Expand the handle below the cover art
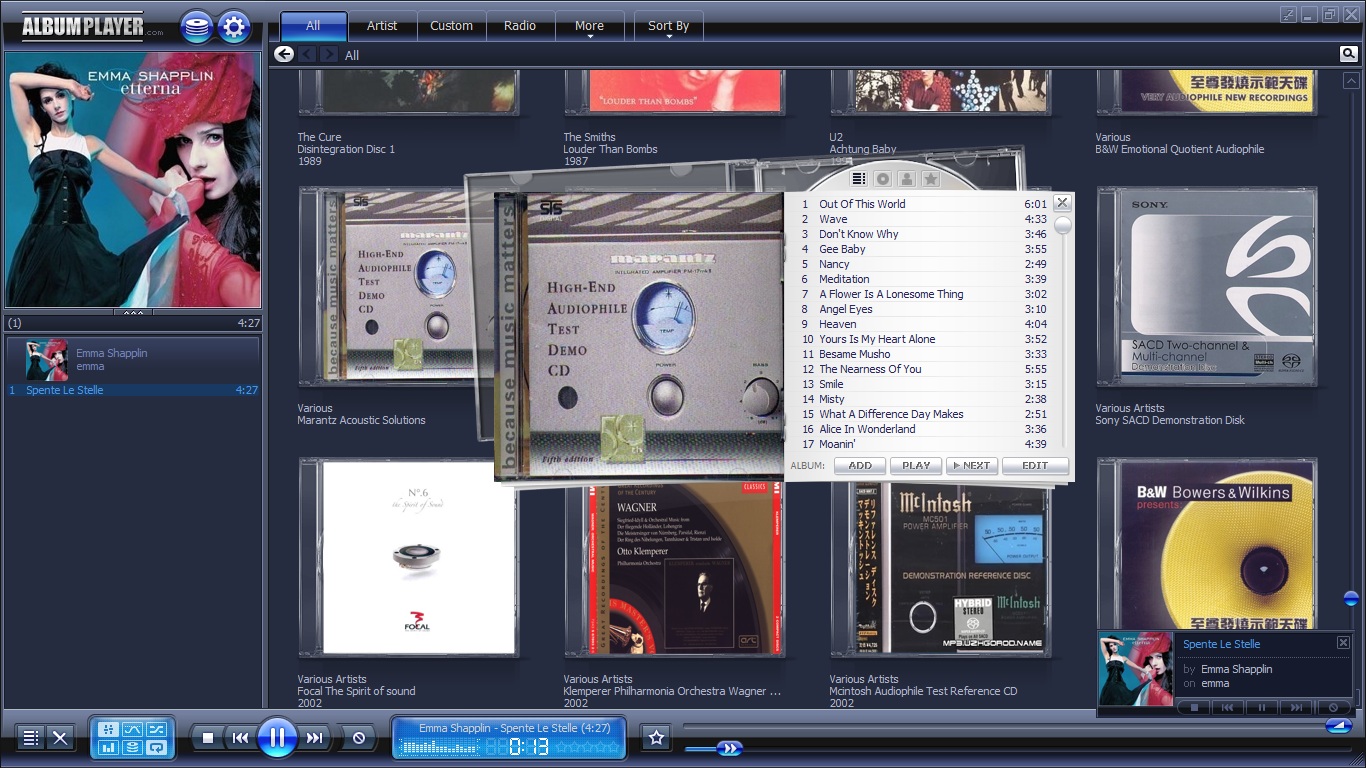1366x768 pixels. (x=133, y=312)
